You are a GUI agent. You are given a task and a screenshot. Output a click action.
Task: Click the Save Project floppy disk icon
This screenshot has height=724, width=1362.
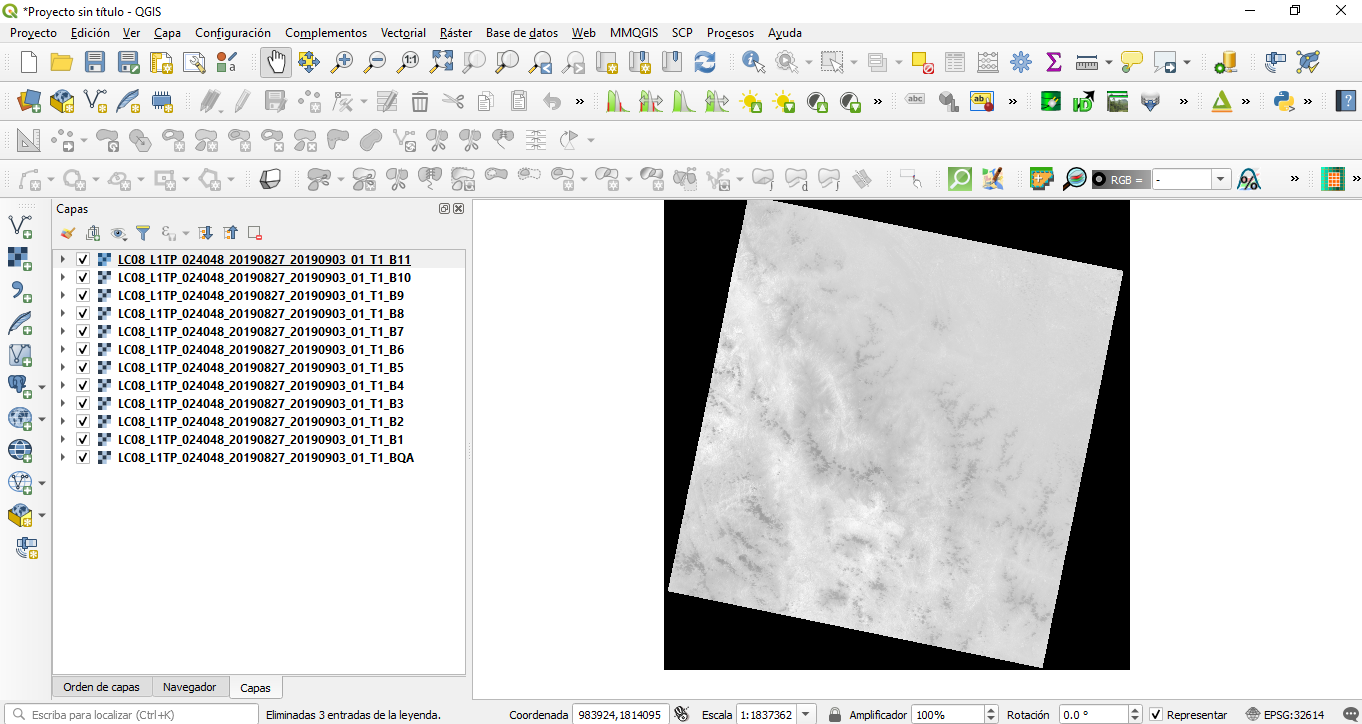click(95, 62)
